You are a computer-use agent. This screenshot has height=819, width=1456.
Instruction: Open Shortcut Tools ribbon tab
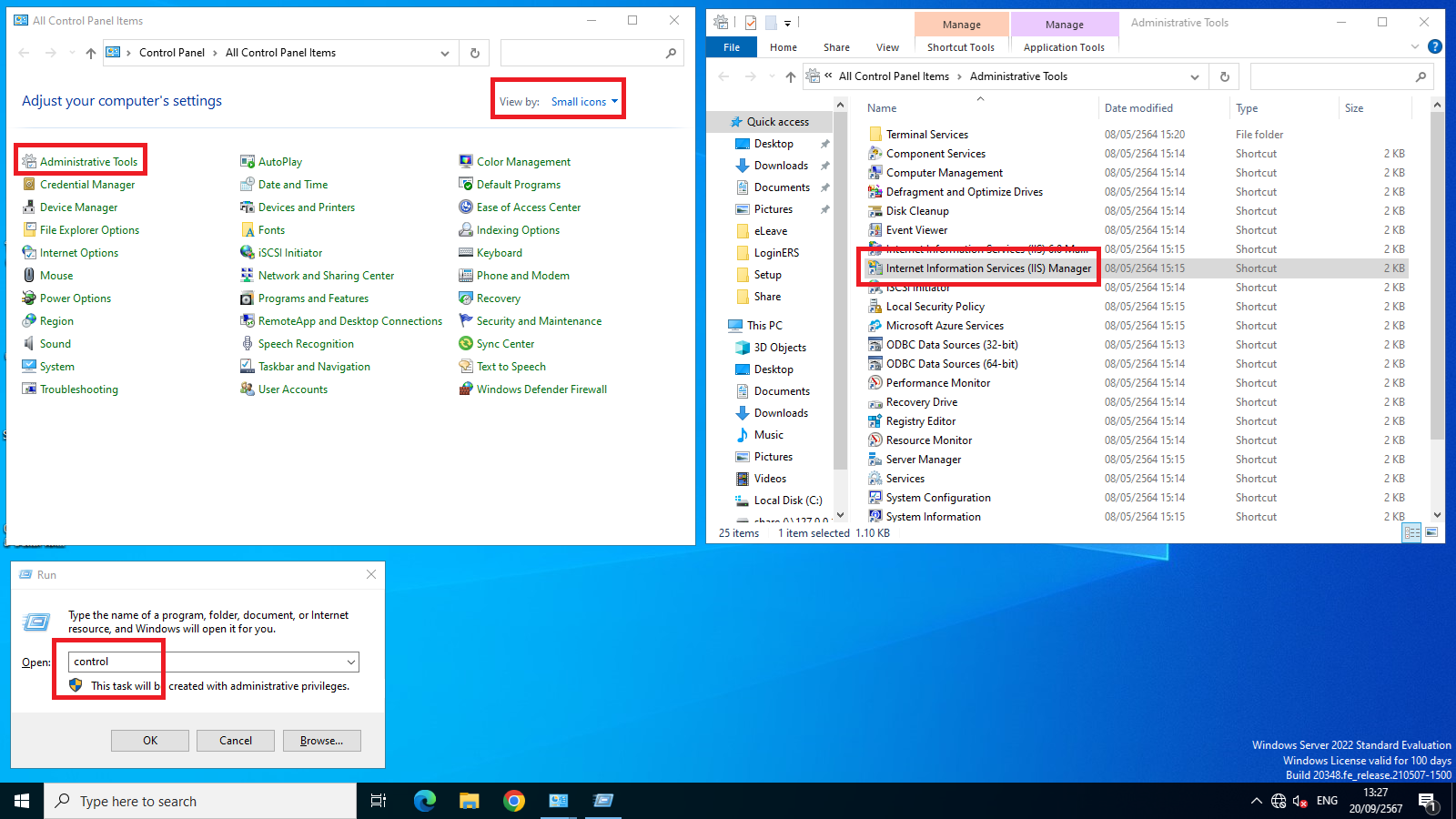pyautogui.click(x=961, y=47)
